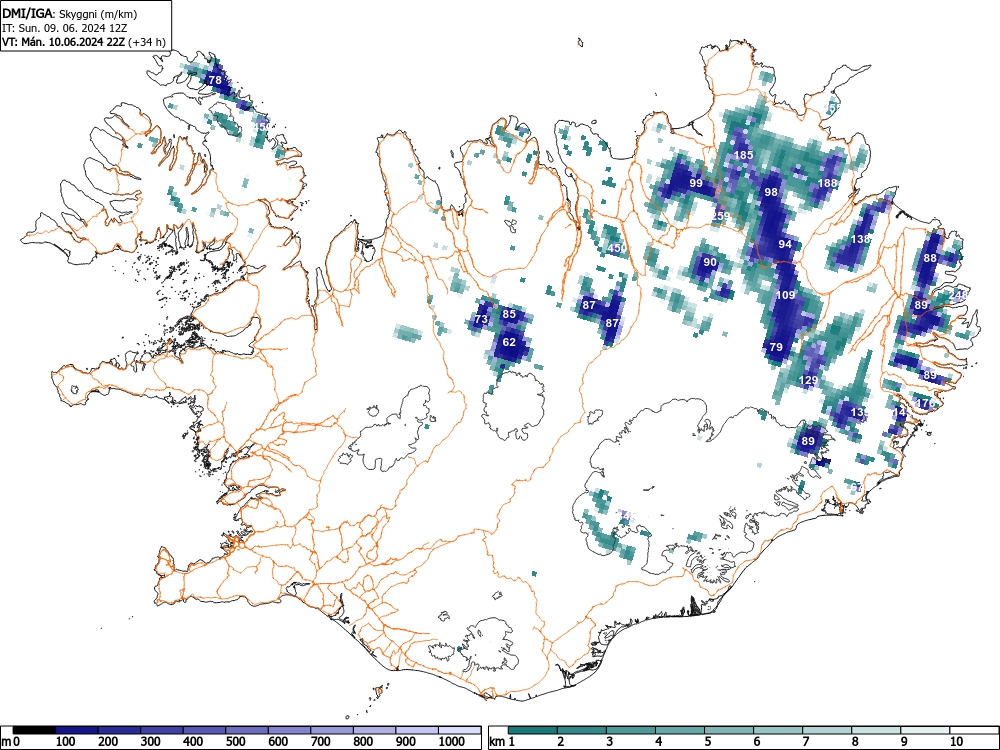Click the '(+34 h)' forecast offset text

[x=147, y=42]
